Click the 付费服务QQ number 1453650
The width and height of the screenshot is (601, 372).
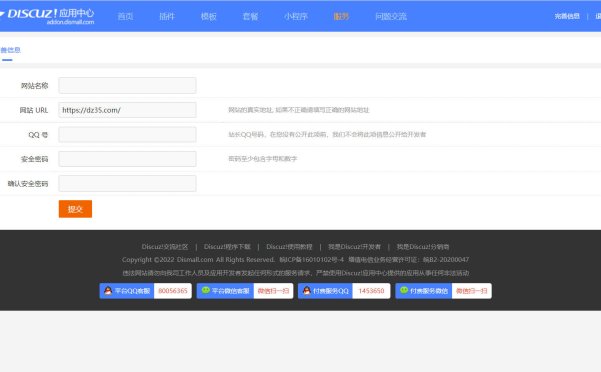point(371,291)
